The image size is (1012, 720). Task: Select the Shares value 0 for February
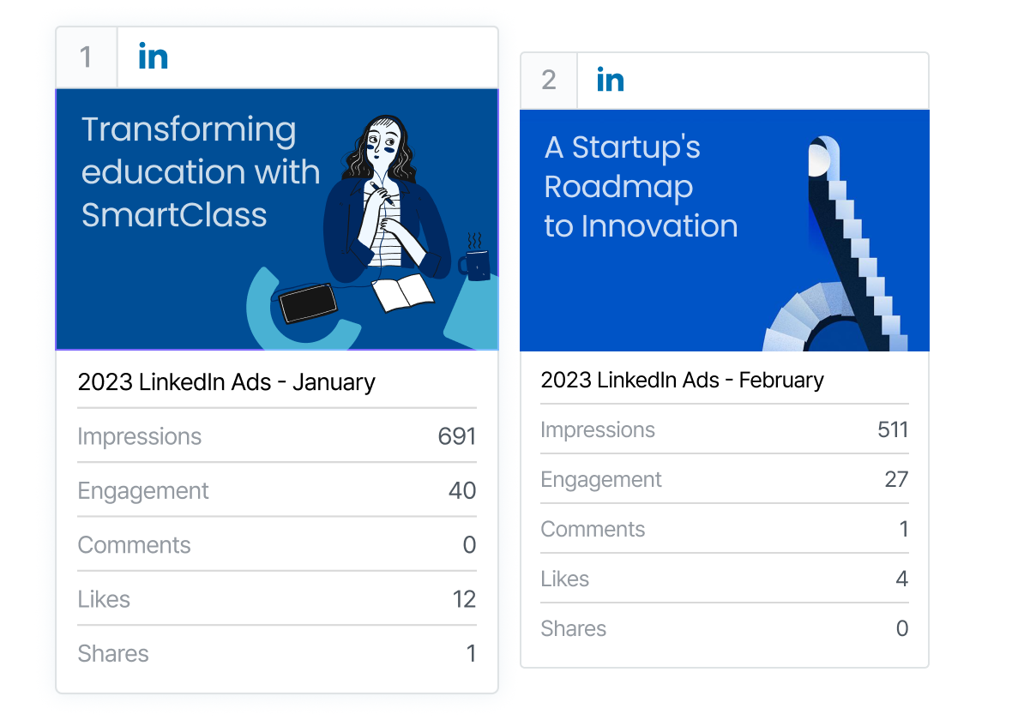coord(902,629)
